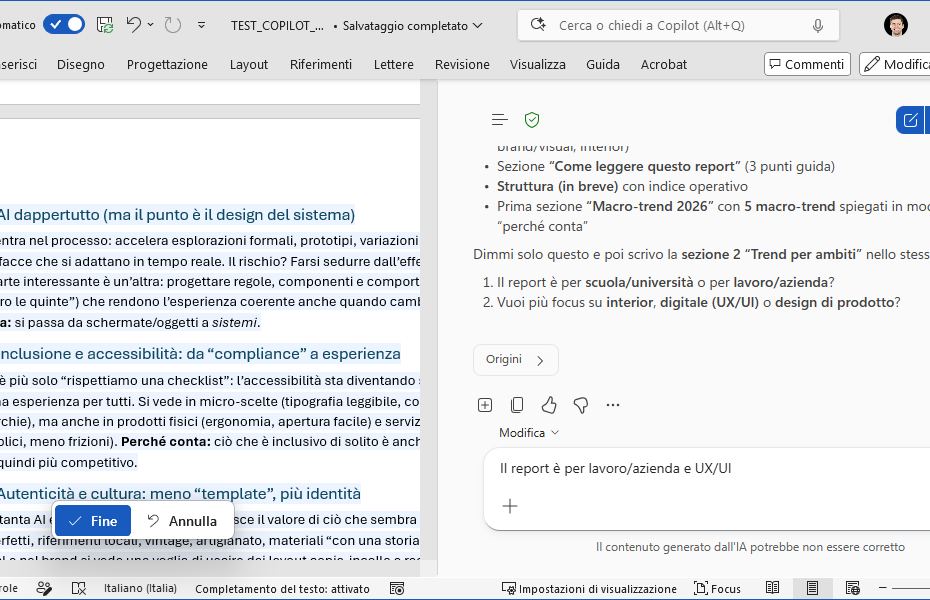Image resolution: width=930 pixels, height=600 pixels.
Task: Undo the last action
Action: coord(133,25)
